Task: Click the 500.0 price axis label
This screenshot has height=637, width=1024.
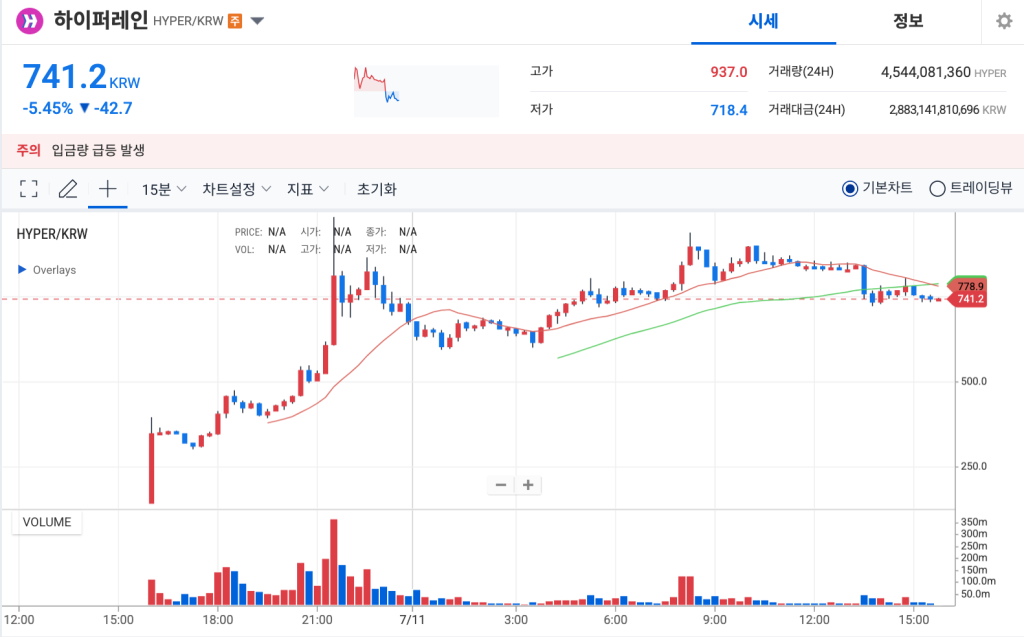Action: 974,381
